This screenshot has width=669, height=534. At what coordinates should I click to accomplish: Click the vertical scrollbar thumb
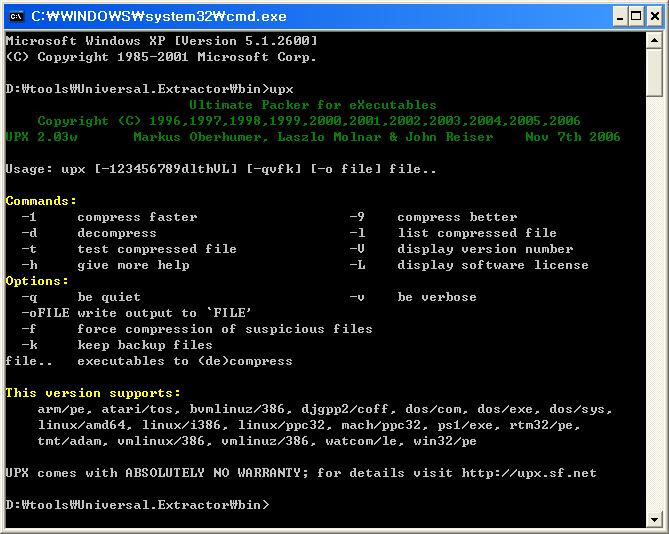(654, 73)
